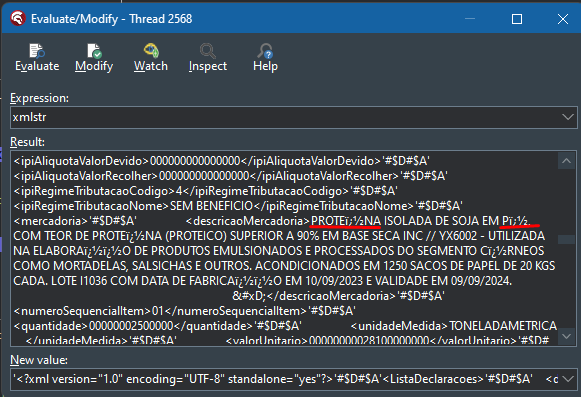Click the application icon in title bar

tap(18, 18)
